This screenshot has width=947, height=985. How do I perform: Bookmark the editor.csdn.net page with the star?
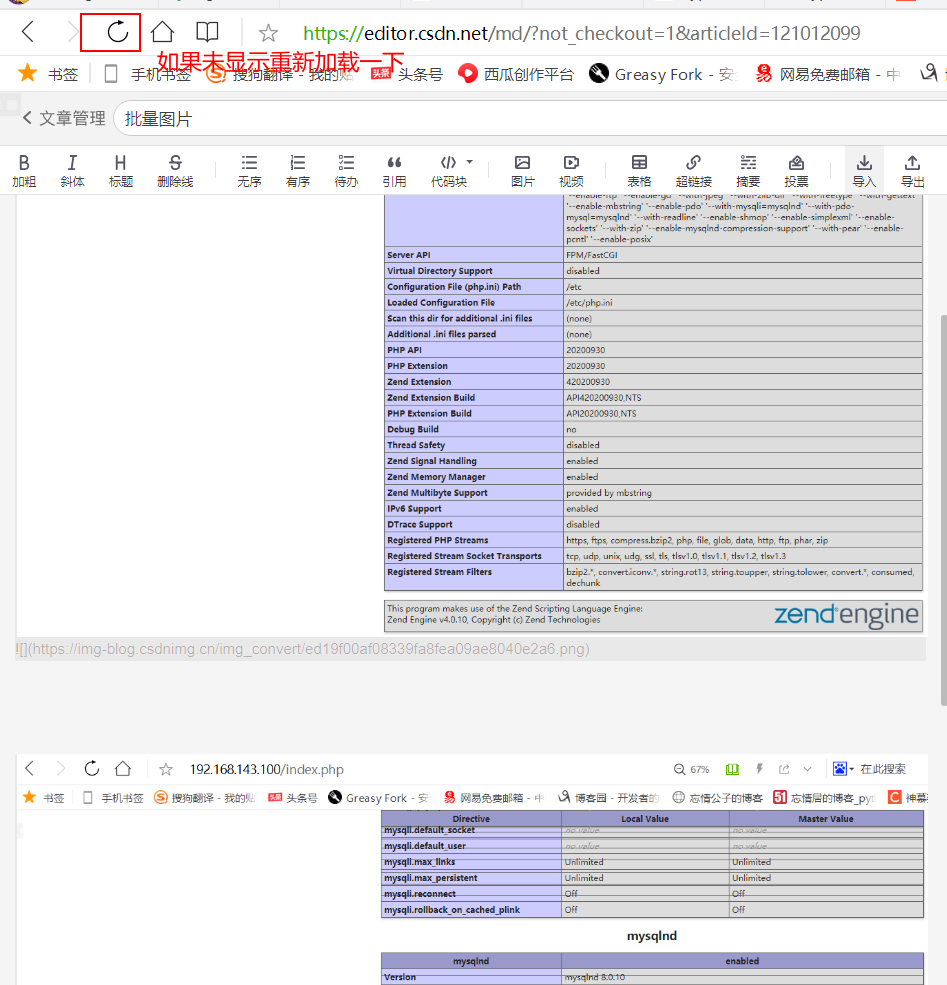[x=268, y=33]
